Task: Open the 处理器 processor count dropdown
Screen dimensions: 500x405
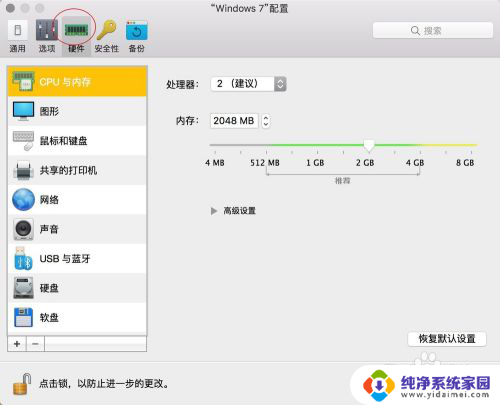Action: click(248, 84)
